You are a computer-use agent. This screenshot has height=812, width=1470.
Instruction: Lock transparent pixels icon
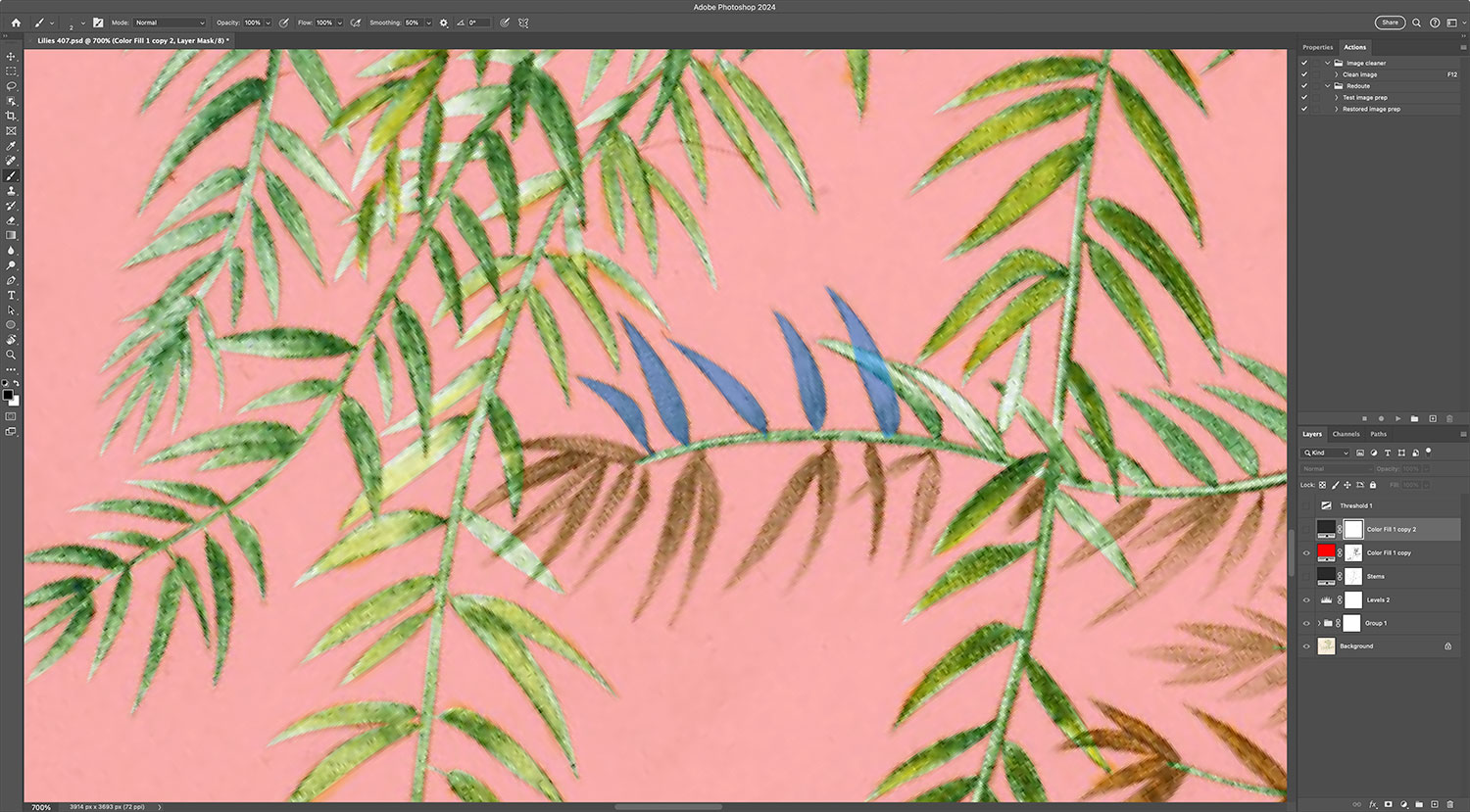click(1322, 485)
